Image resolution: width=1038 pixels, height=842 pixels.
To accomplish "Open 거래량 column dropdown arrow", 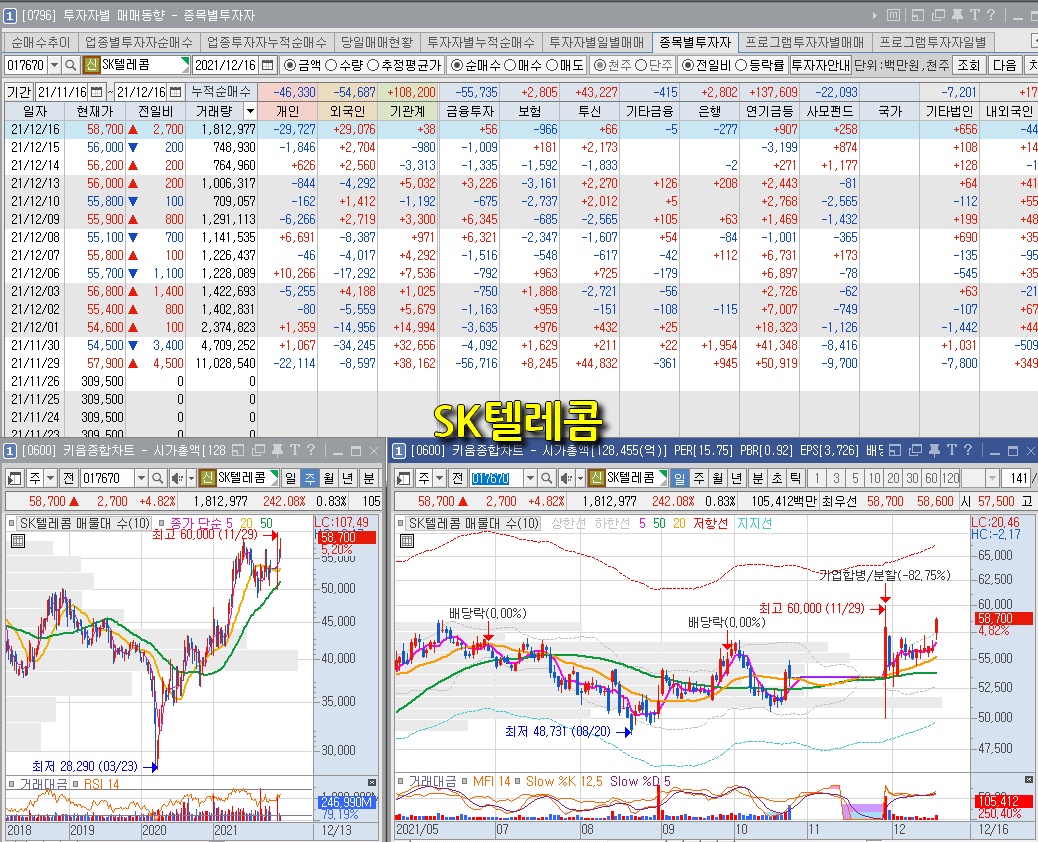I will point(250,111).
